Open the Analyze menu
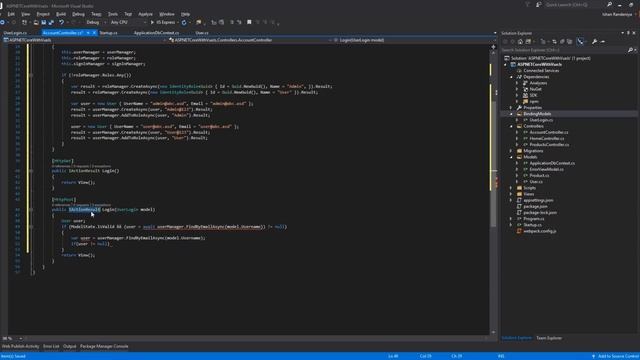The height and width of the screenshot is (360, 640). [x=145, y=14]
